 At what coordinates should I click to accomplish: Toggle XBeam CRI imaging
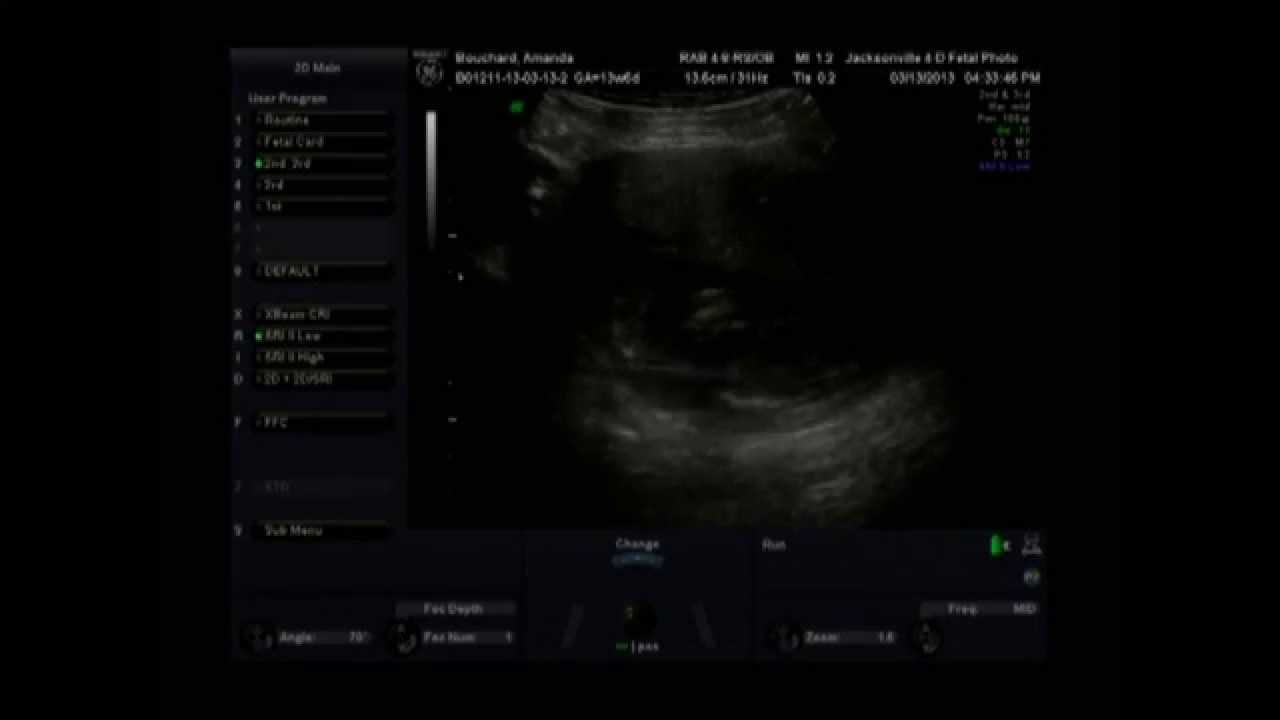click(x=322, y=314)
